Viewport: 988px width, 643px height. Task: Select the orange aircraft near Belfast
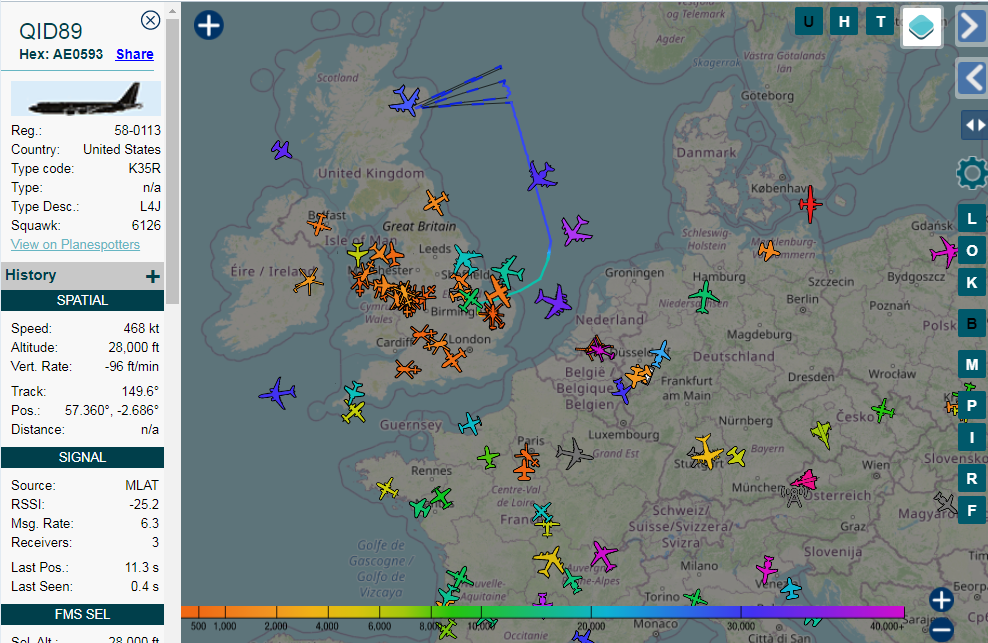pos(319,224)
